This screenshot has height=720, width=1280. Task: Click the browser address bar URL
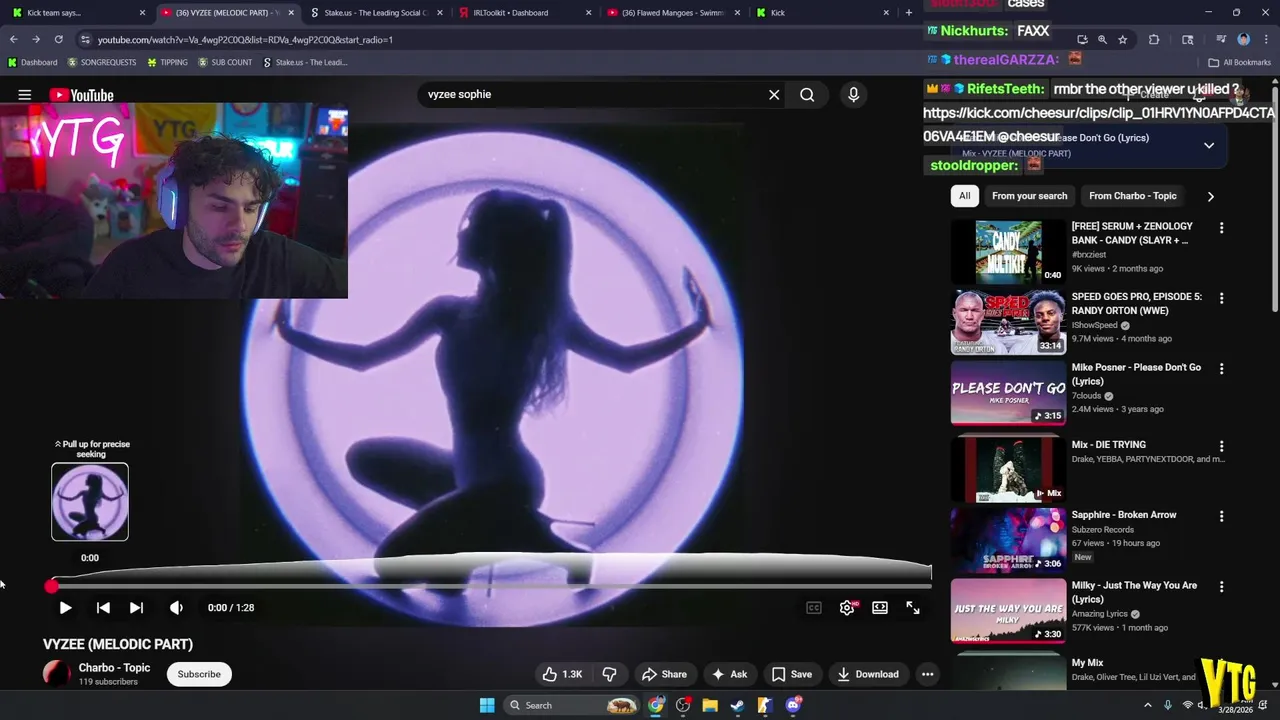click(245, 40)
